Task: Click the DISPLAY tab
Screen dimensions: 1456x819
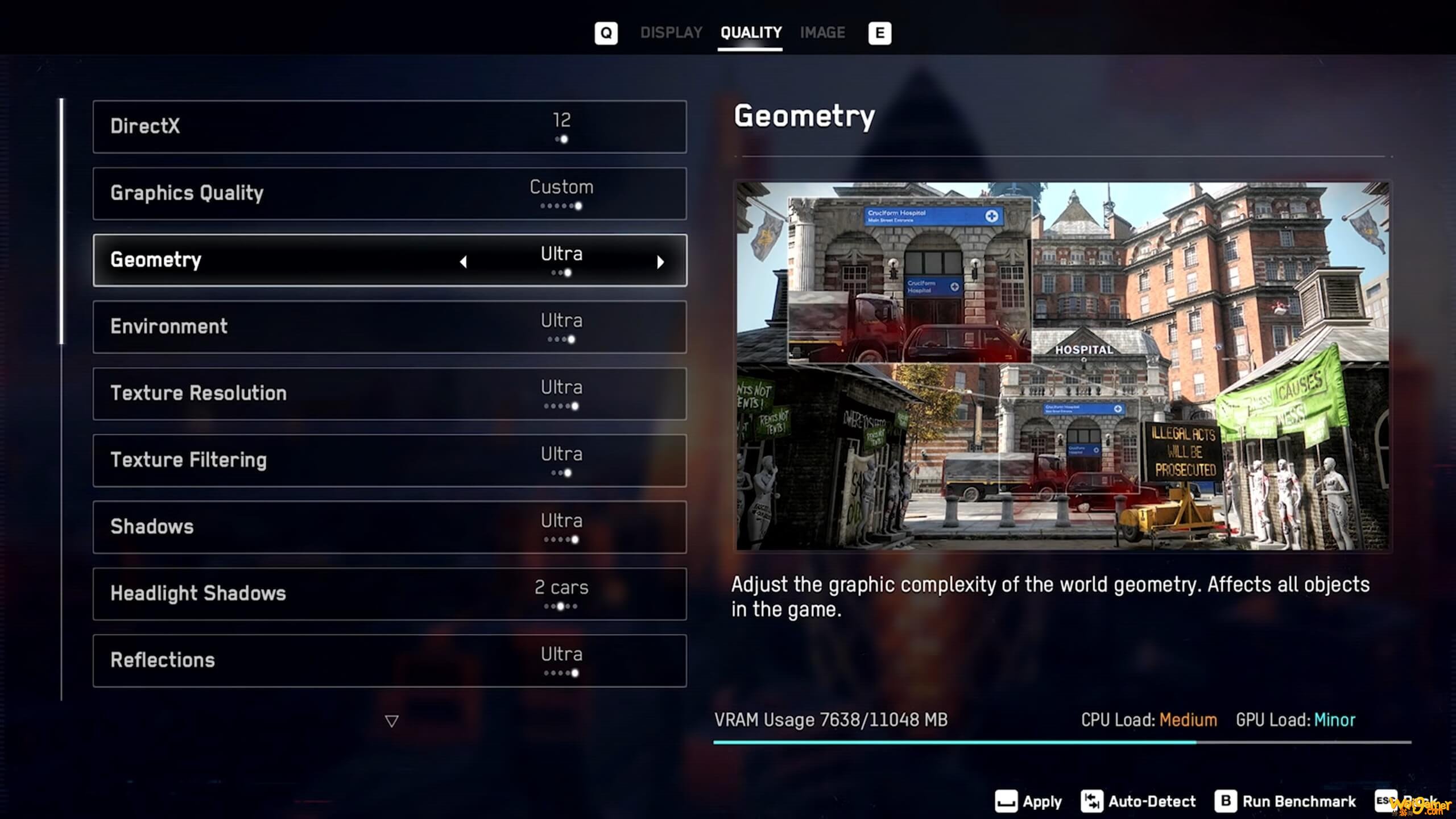Action: click(670, 32)
